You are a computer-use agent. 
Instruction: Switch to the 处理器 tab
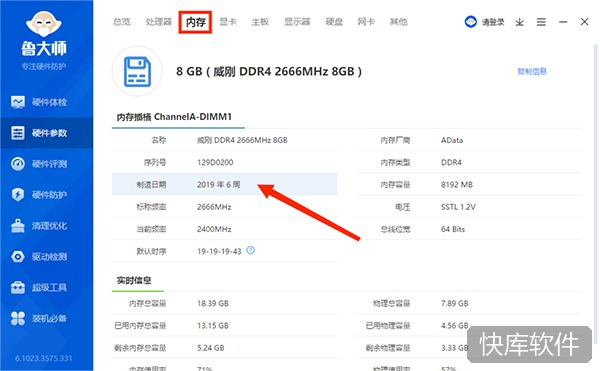coord(158,22)
